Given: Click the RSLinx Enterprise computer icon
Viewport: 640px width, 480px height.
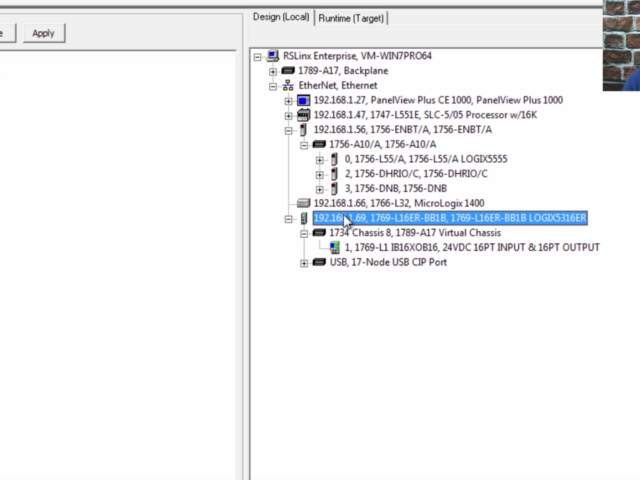Looking at the screenshot, I should click(x=273, y=56).
